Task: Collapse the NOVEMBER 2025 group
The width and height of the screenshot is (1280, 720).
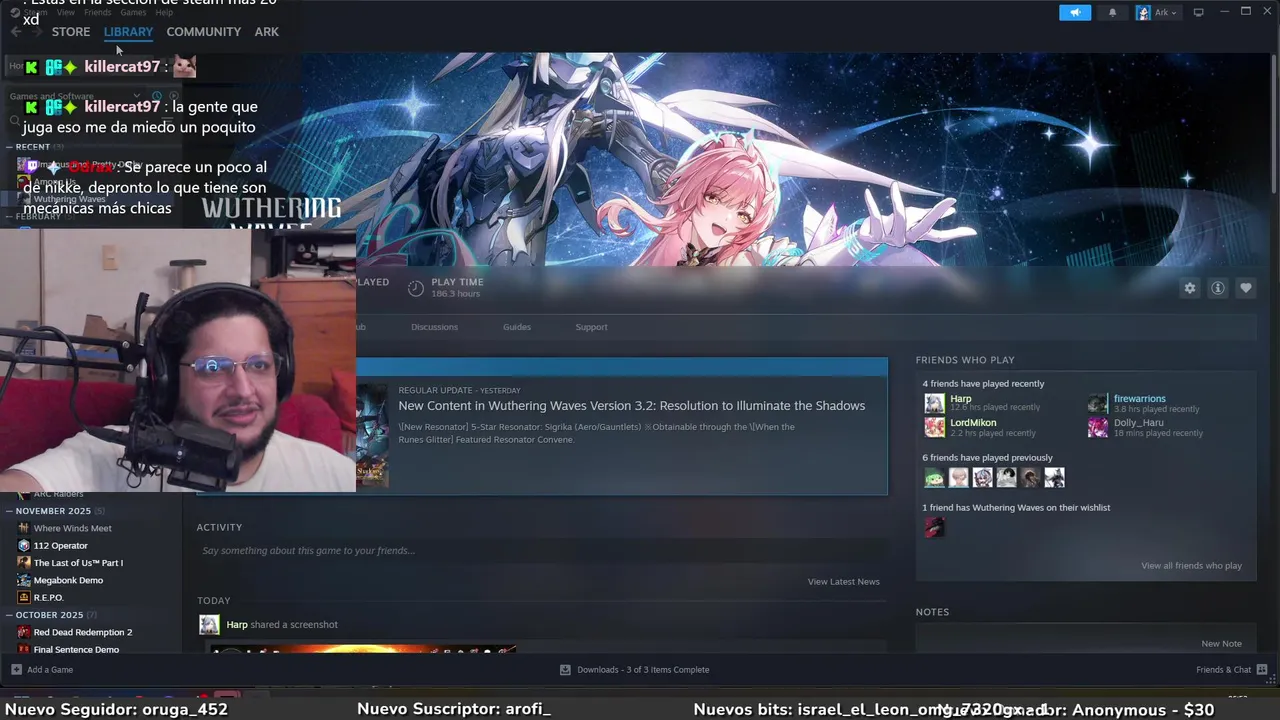Action: click(x=10, y=511)
